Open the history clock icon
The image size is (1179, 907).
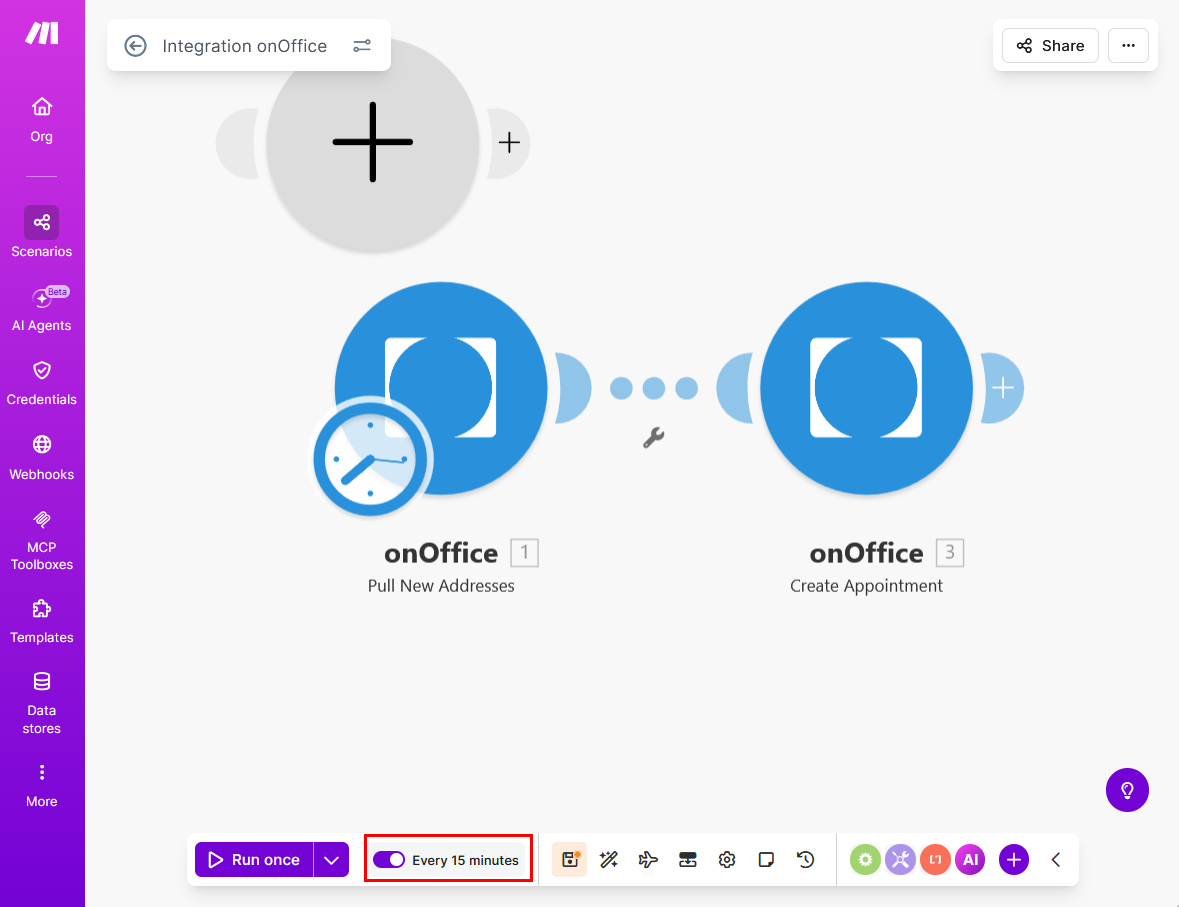click(805, 860)
